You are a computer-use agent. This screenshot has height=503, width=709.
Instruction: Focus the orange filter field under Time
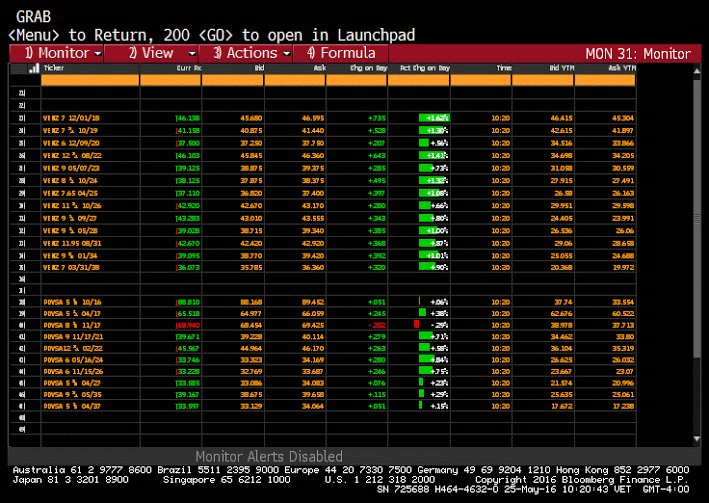click(x=481, y=80)
